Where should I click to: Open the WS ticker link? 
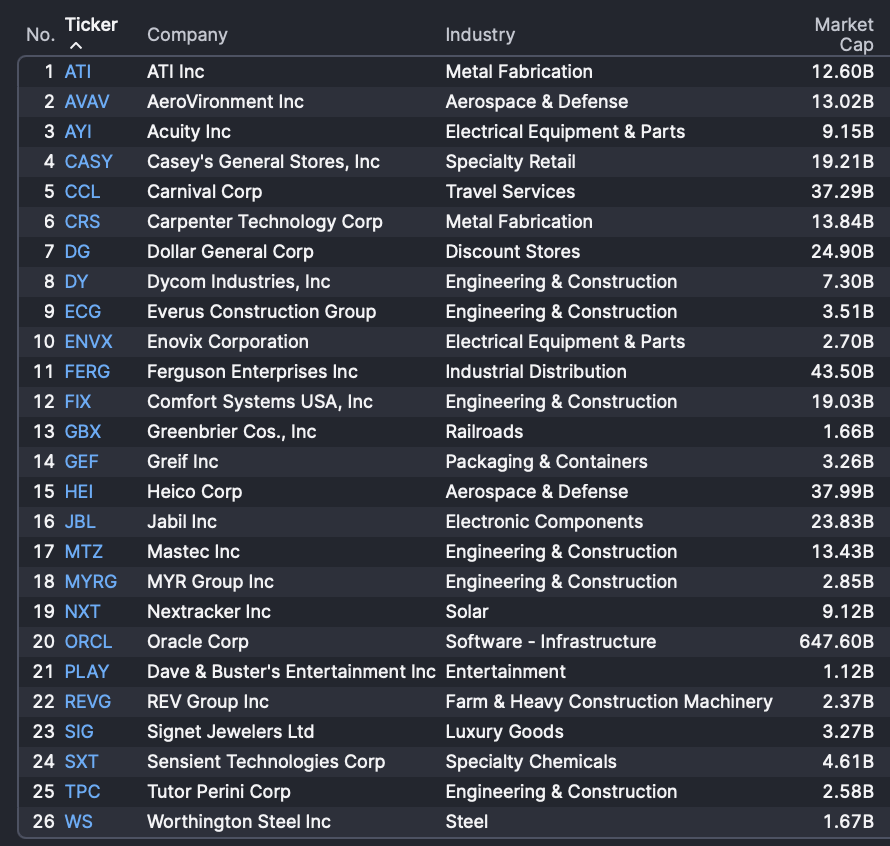pyautogui.click(x=78, y=822)
